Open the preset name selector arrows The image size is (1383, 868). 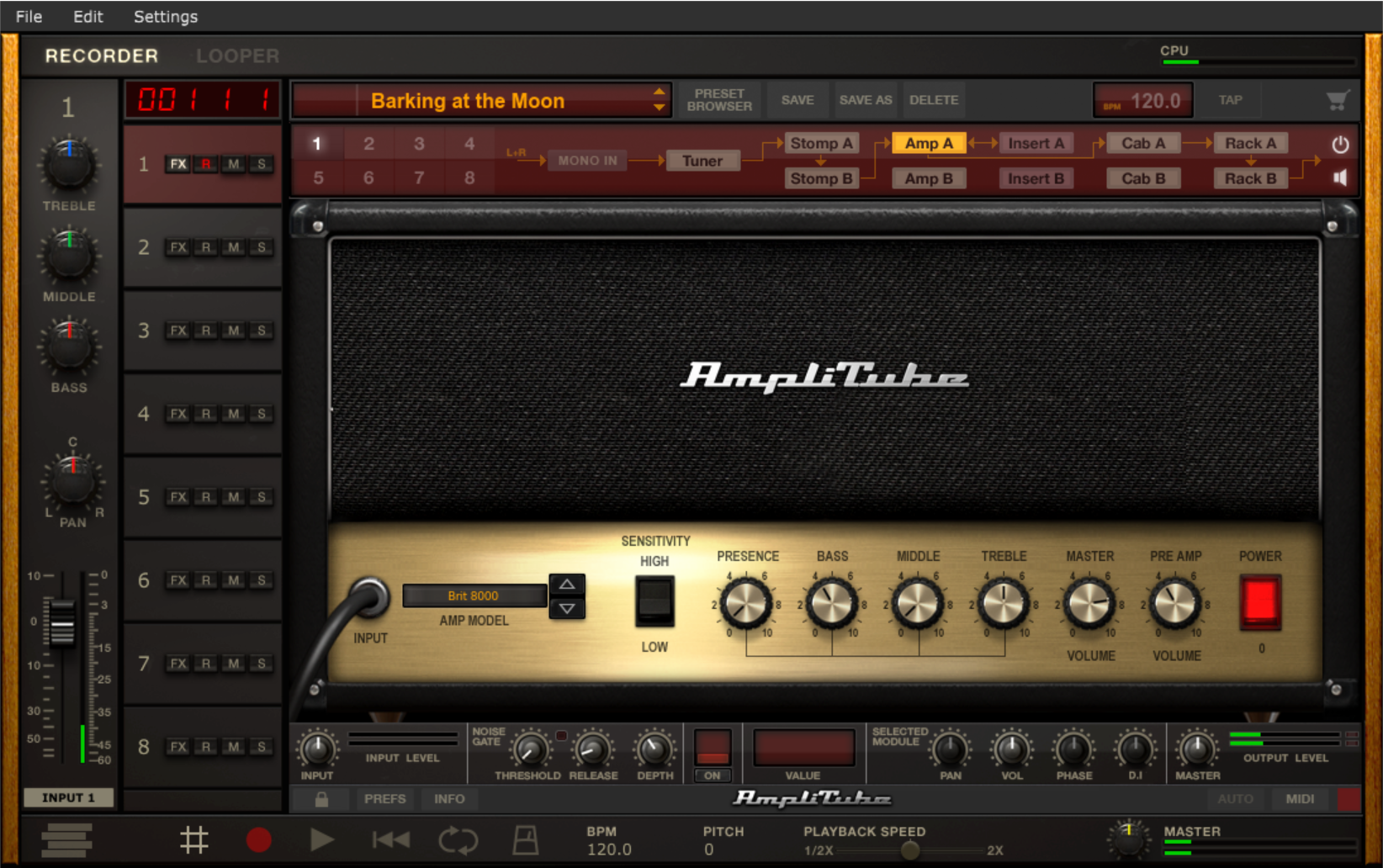(x=660, y=100)
